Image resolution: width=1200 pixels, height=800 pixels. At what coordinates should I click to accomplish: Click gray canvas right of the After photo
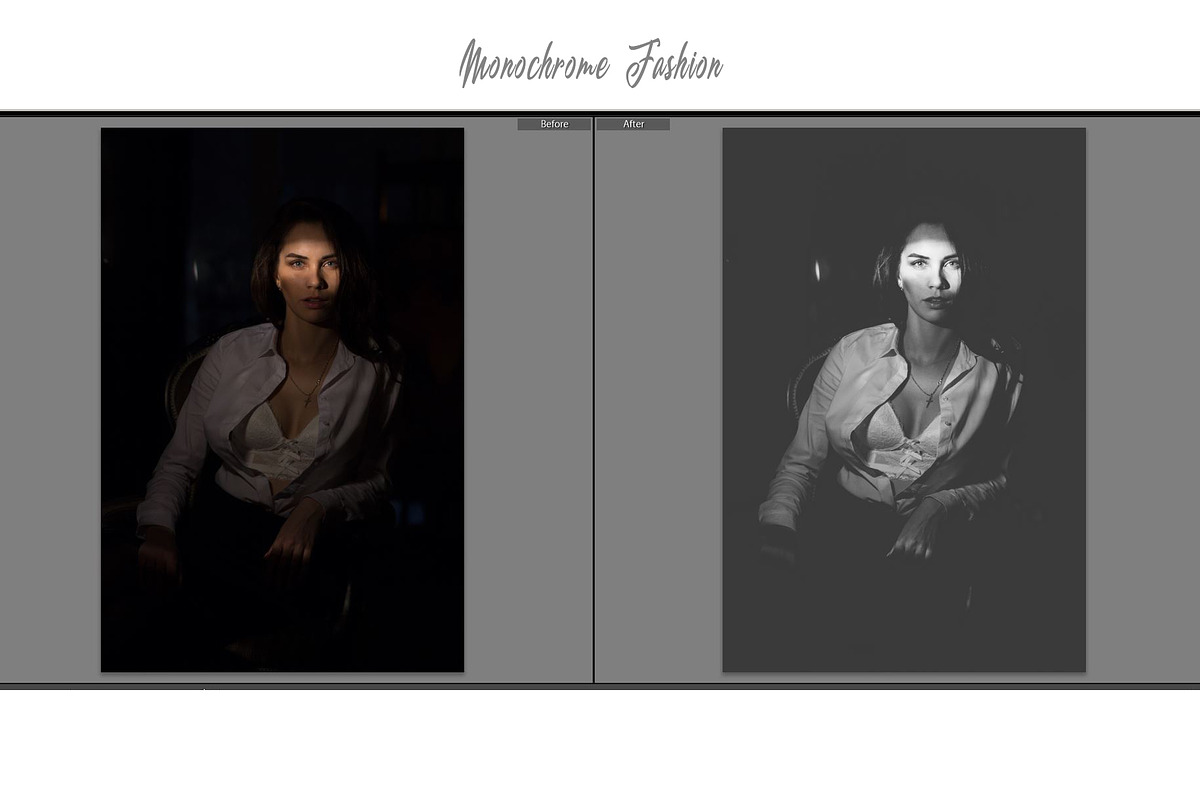click(x=1140, y=400)
